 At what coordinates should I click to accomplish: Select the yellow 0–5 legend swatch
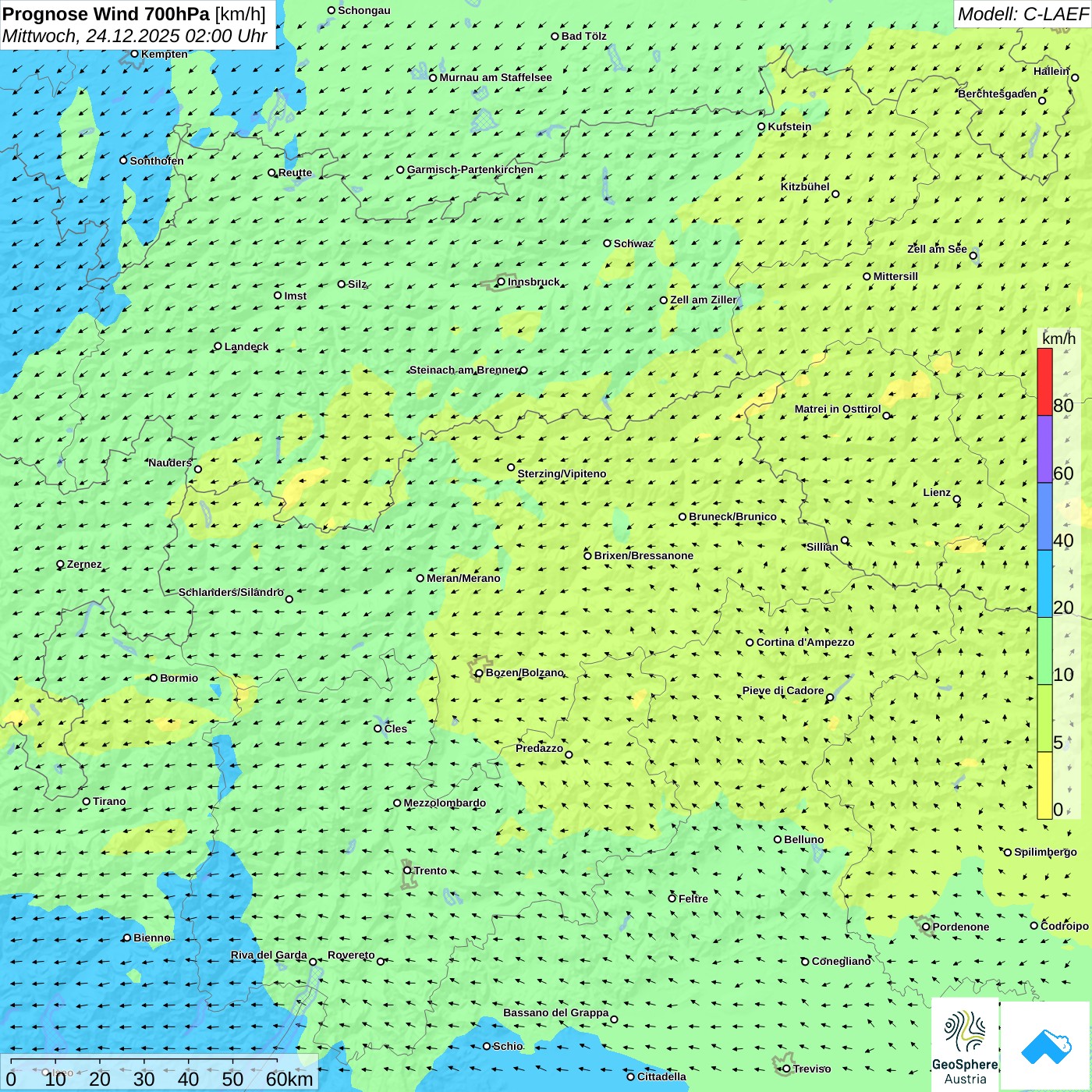pos(1044,785)
